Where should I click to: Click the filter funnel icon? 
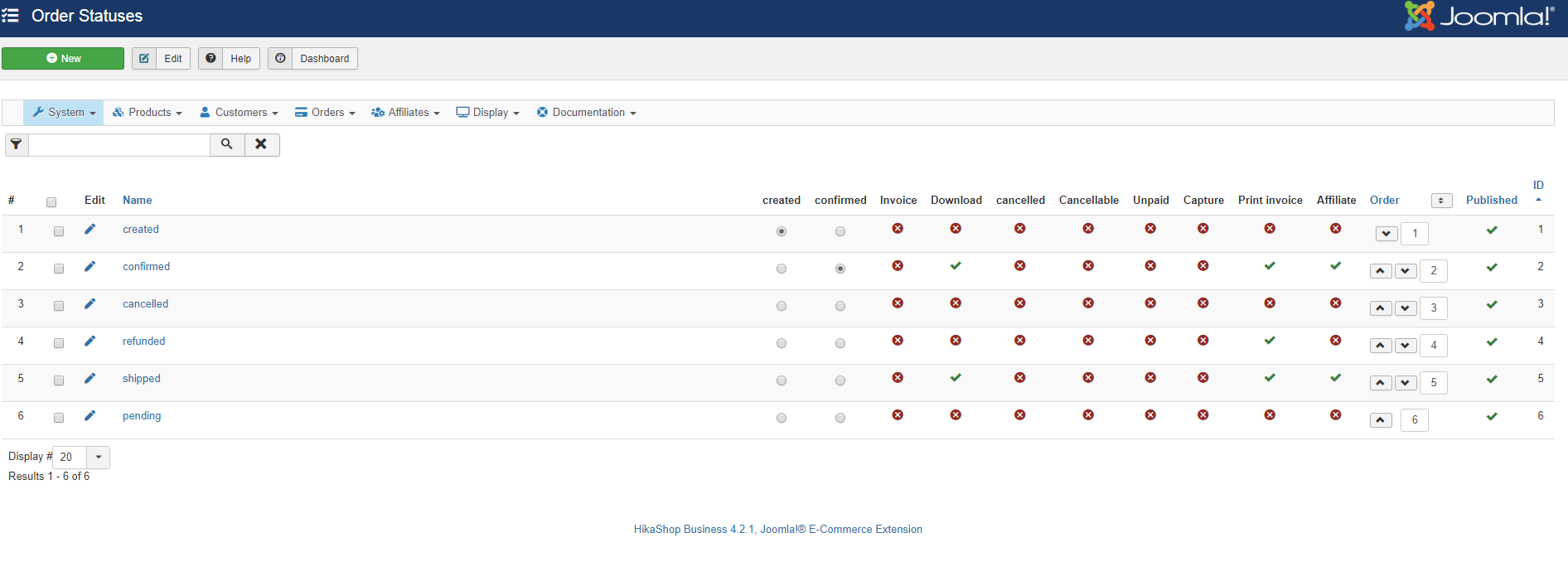(17, 144)
